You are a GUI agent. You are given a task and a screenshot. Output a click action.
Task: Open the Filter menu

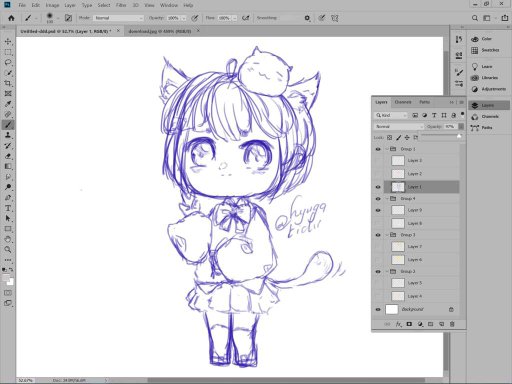click(x=121, y=5)
